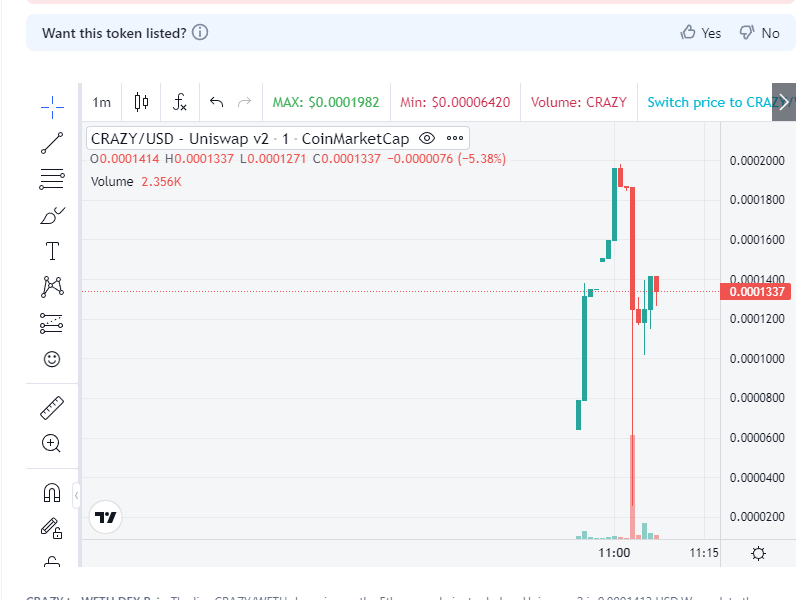
Task: Select the crosshair cursor tool
Action: click(x=52, y=107)
